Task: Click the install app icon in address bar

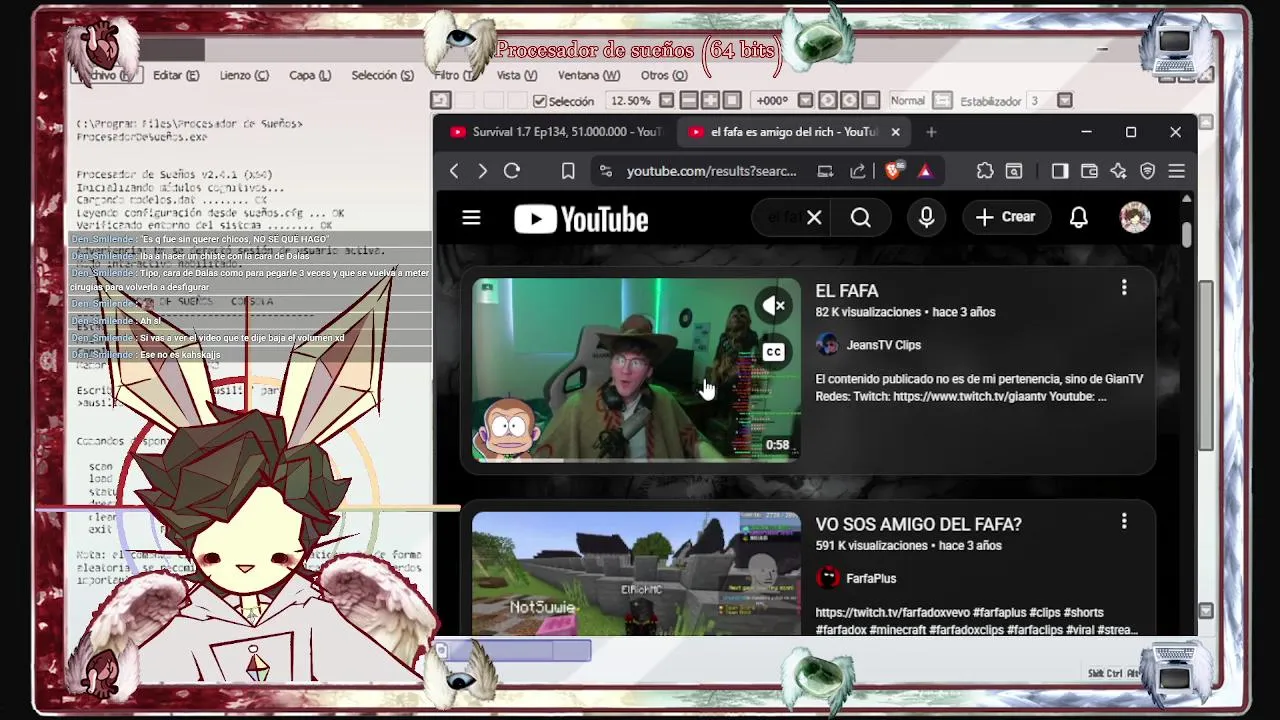Action: pos(825,171)
